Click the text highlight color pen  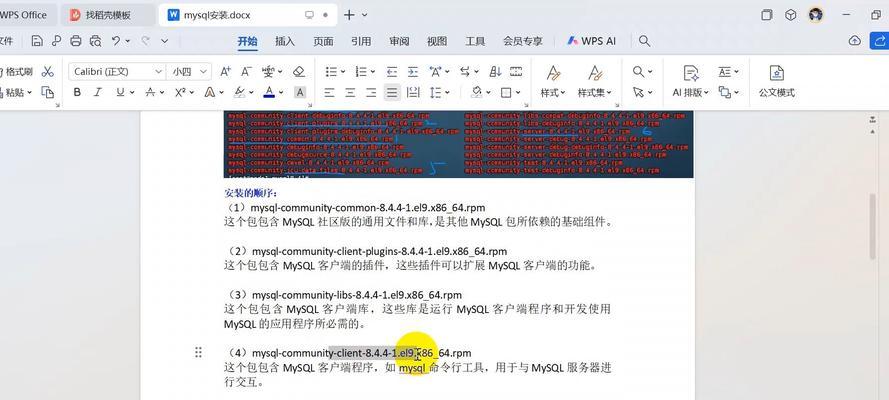click(240, 92)
